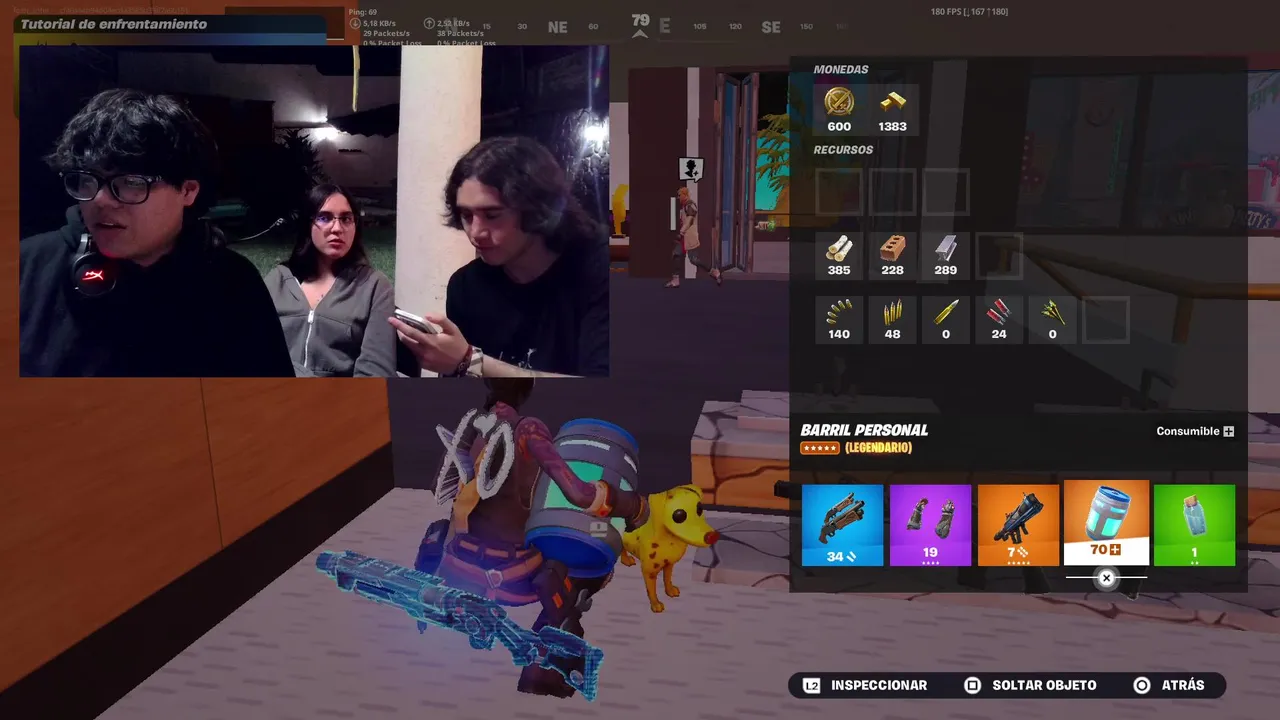Select the green potion slot with 1
The height and width of the screenshot is (720, 1280).
[x=1194, y=525]
